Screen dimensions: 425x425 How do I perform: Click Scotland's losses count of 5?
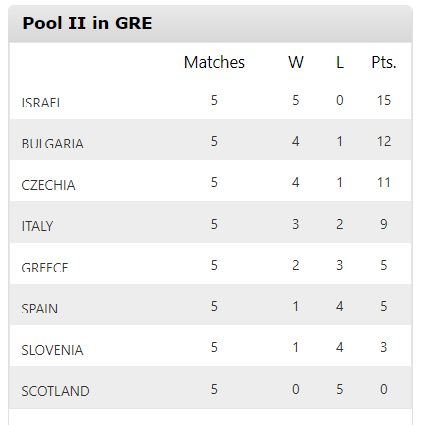pyautogui.click(x=340, y=389)
